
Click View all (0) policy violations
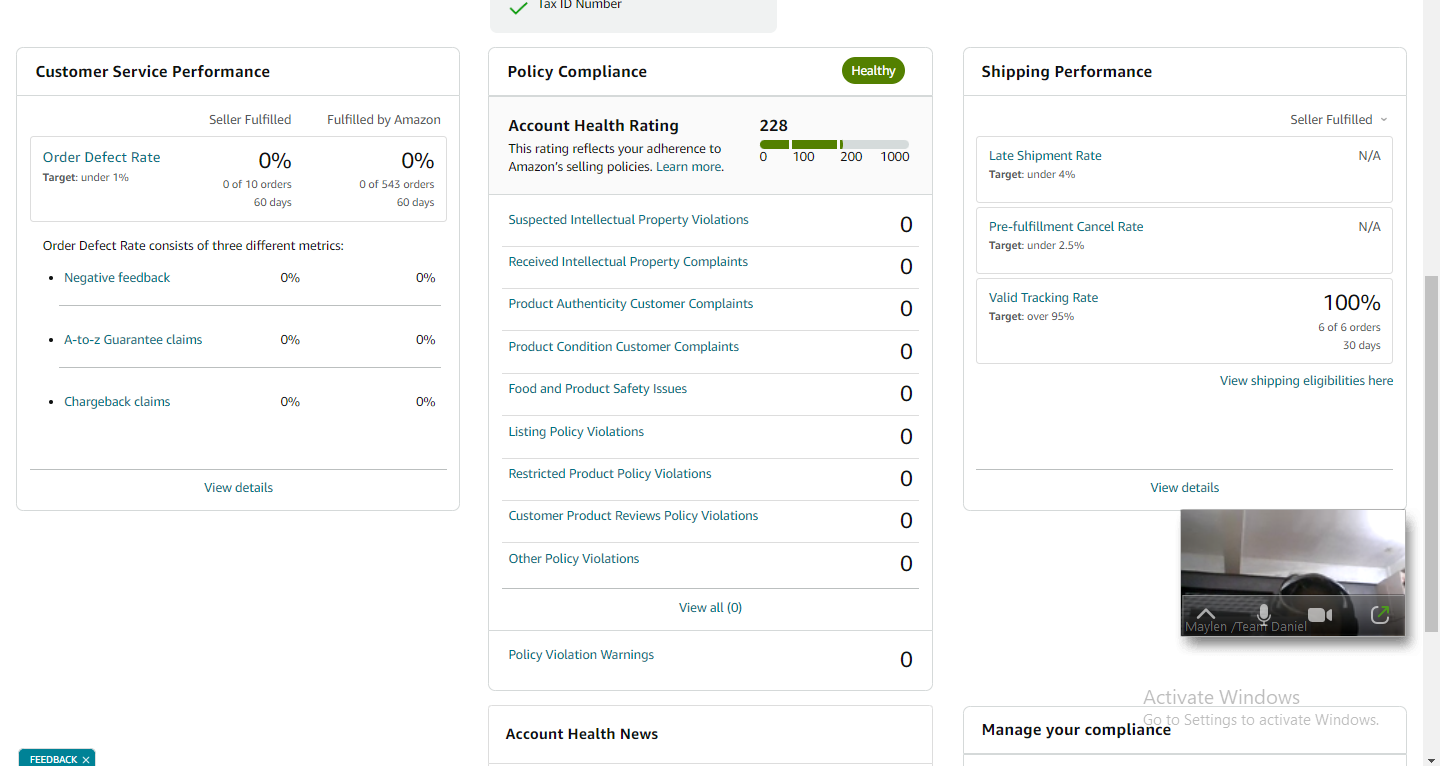coord(710,608)
